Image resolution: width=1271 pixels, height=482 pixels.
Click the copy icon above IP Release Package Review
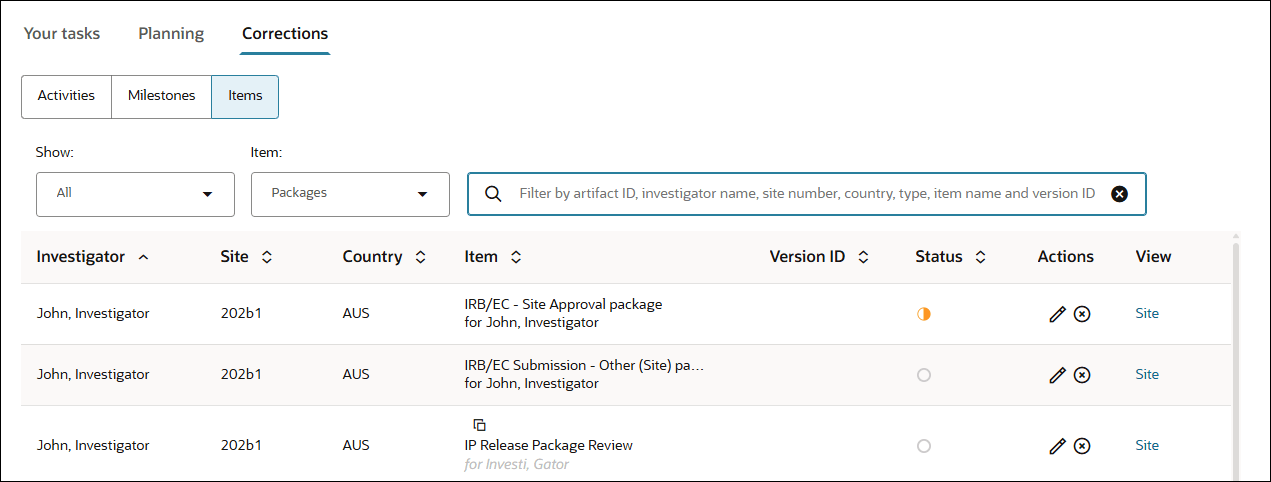coord(480,425)
